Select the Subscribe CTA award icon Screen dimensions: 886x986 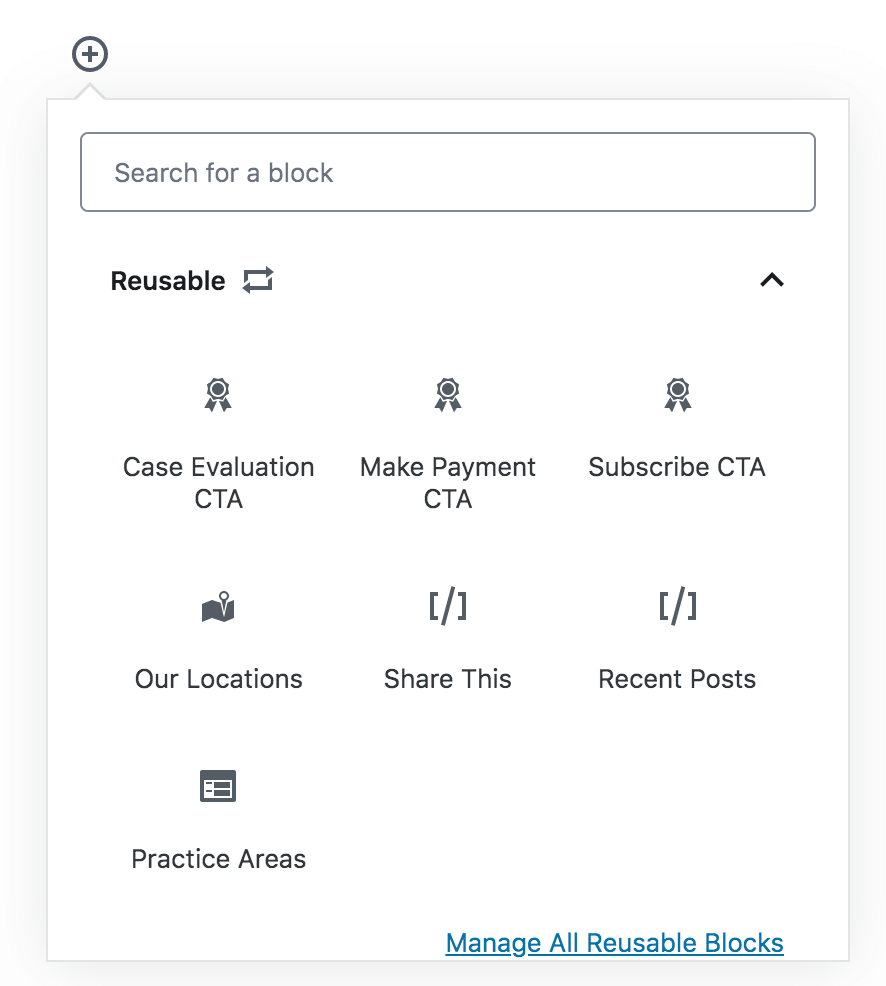[678, 395]
